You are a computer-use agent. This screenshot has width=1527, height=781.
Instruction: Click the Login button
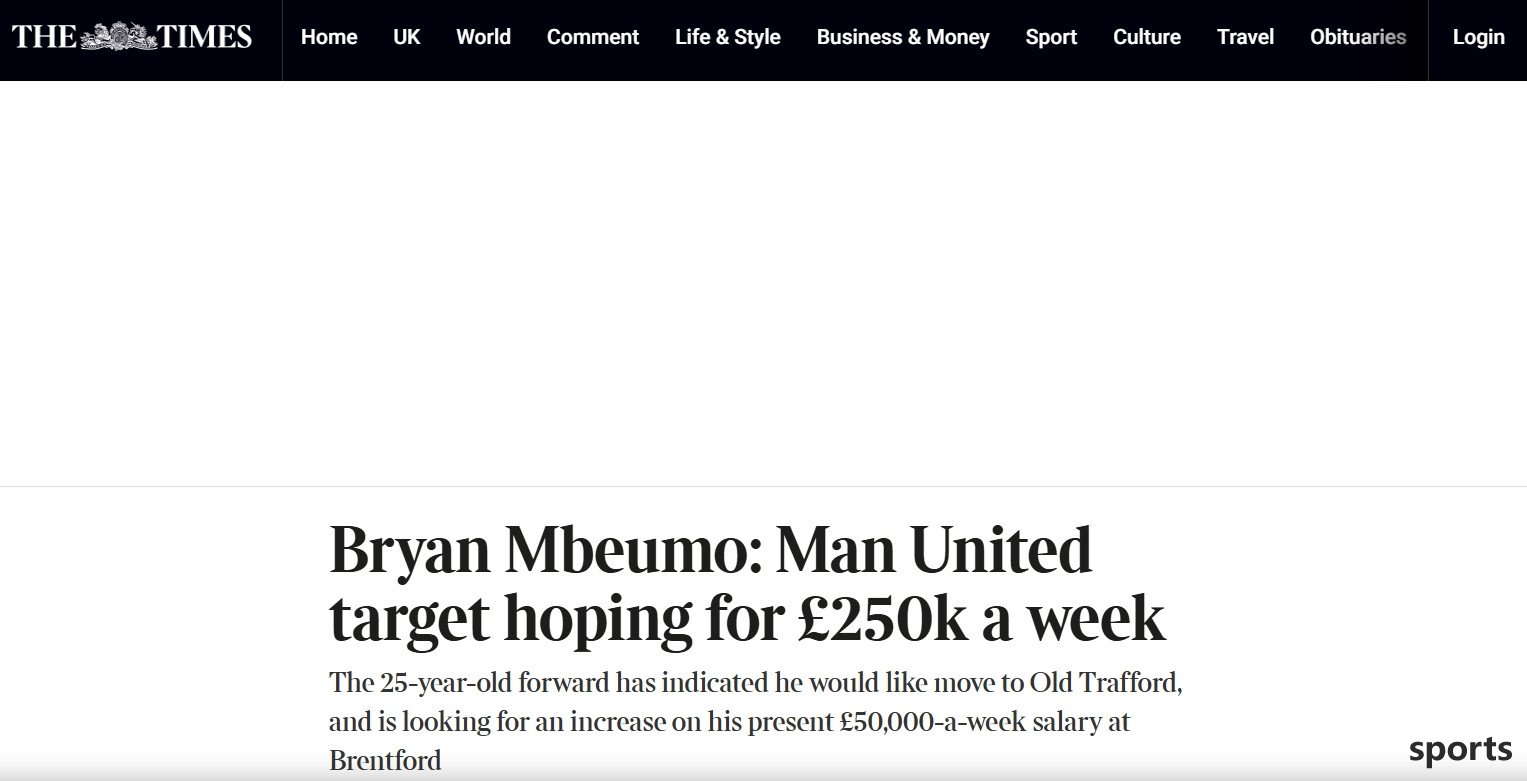pos(1478,37)
